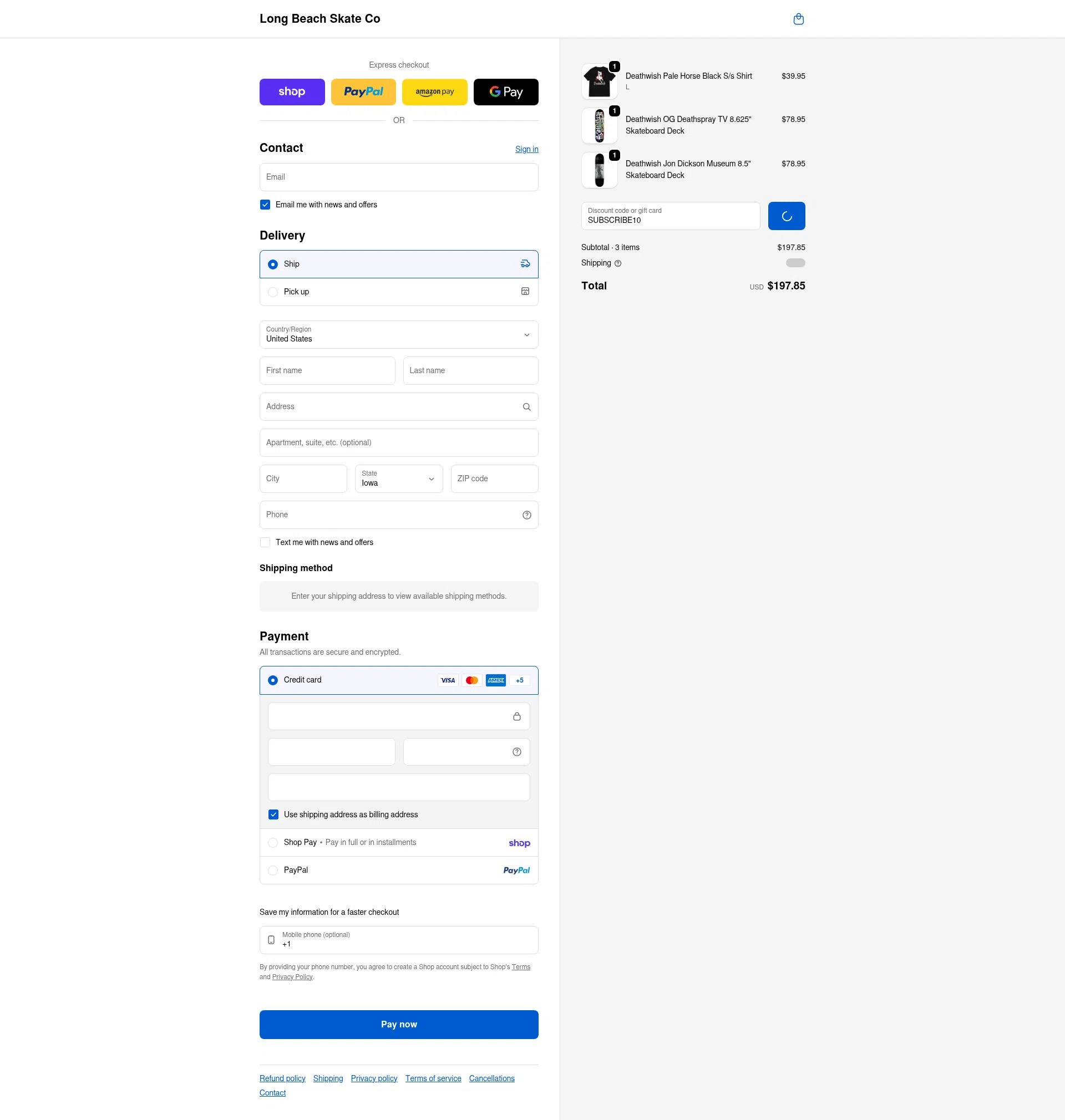The width and height of the screenshot is (1065, 1120).
Task: Express checkout with Amazon Pay
Action: pyautogui.click(x=434, y=91)
